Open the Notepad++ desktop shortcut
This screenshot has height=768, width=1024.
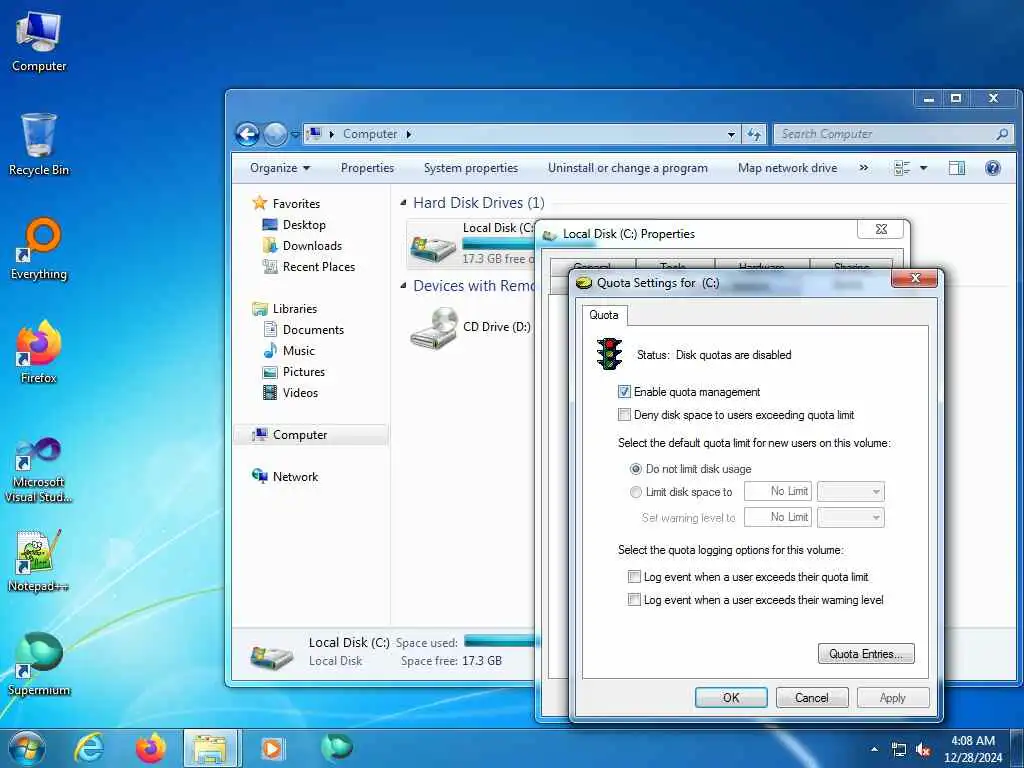pyautogui.click(x=39, y=560)
